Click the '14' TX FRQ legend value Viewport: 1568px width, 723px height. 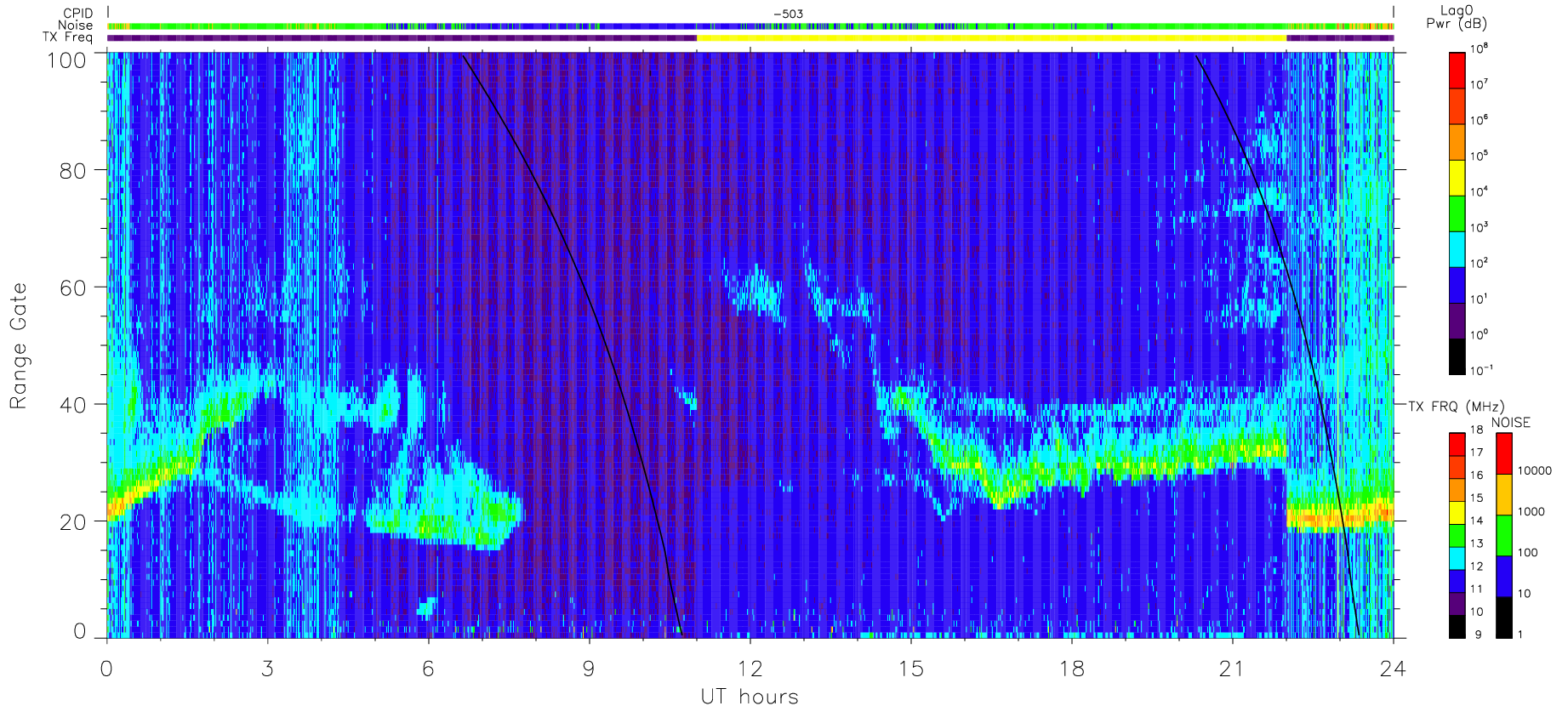tap(1476, 520)
